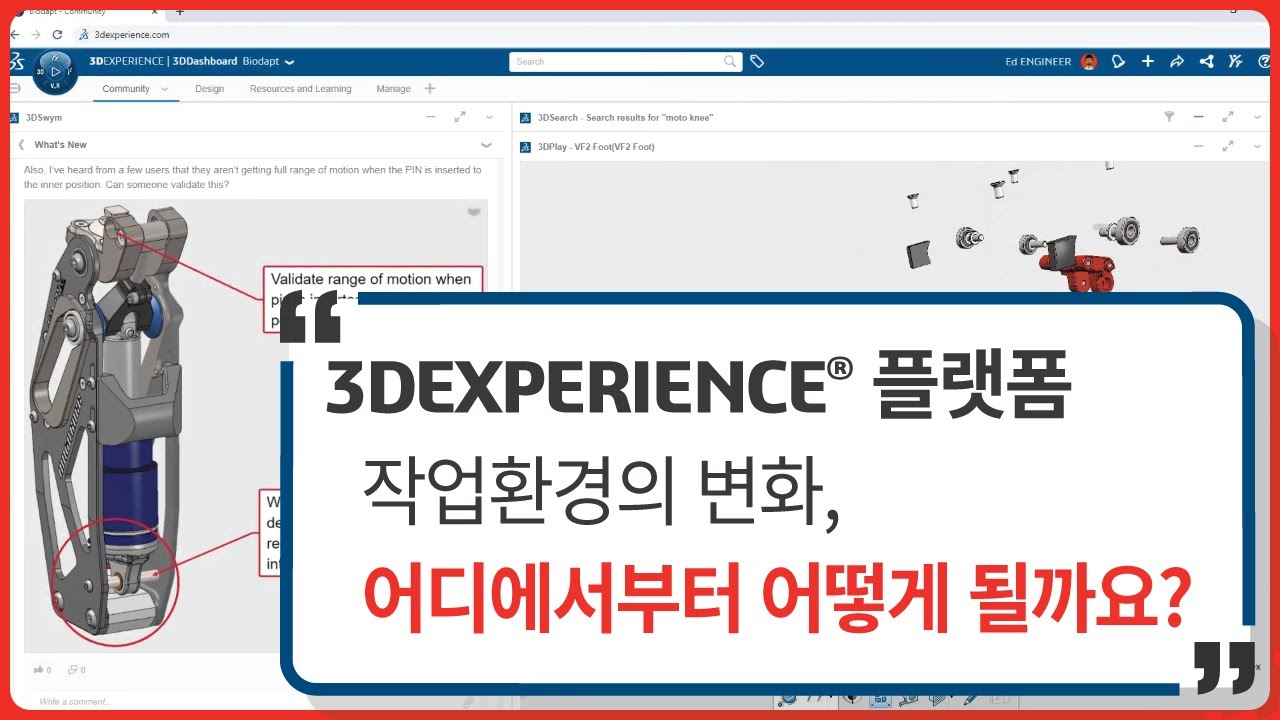Viewport: 1280px width, 720px height.
Task: Minimize the 3DSearch widget
Action: [1198, 117]
